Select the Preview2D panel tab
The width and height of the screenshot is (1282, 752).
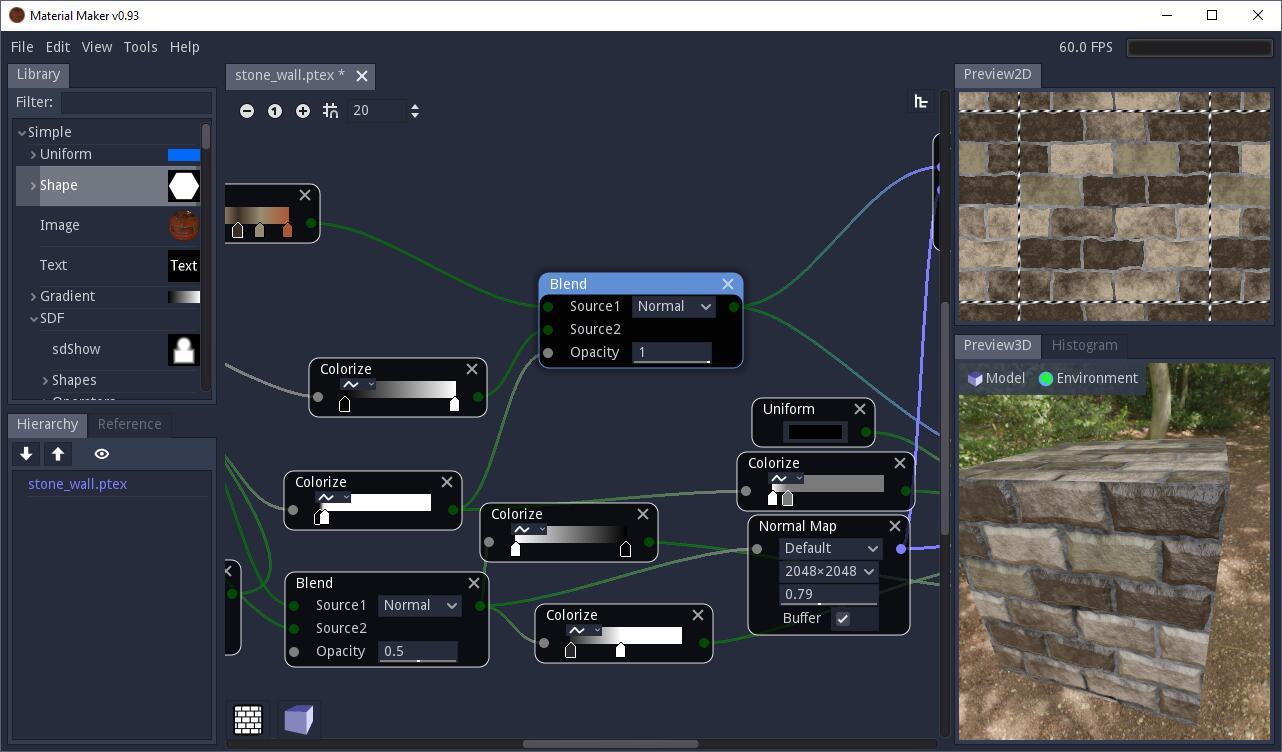coord(997,75)
